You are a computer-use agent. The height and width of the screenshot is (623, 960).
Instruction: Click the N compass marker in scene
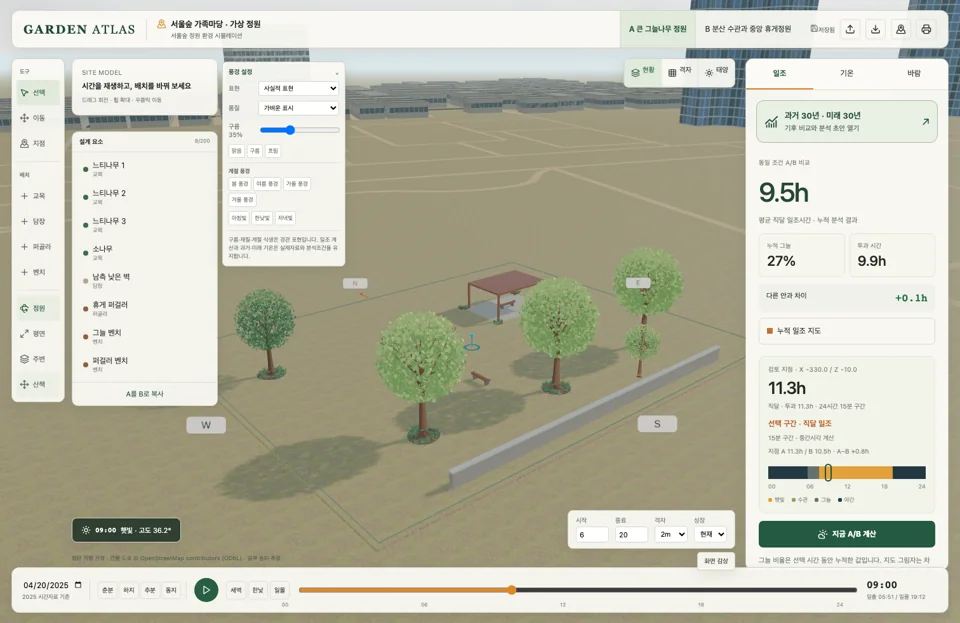point(355,283)
